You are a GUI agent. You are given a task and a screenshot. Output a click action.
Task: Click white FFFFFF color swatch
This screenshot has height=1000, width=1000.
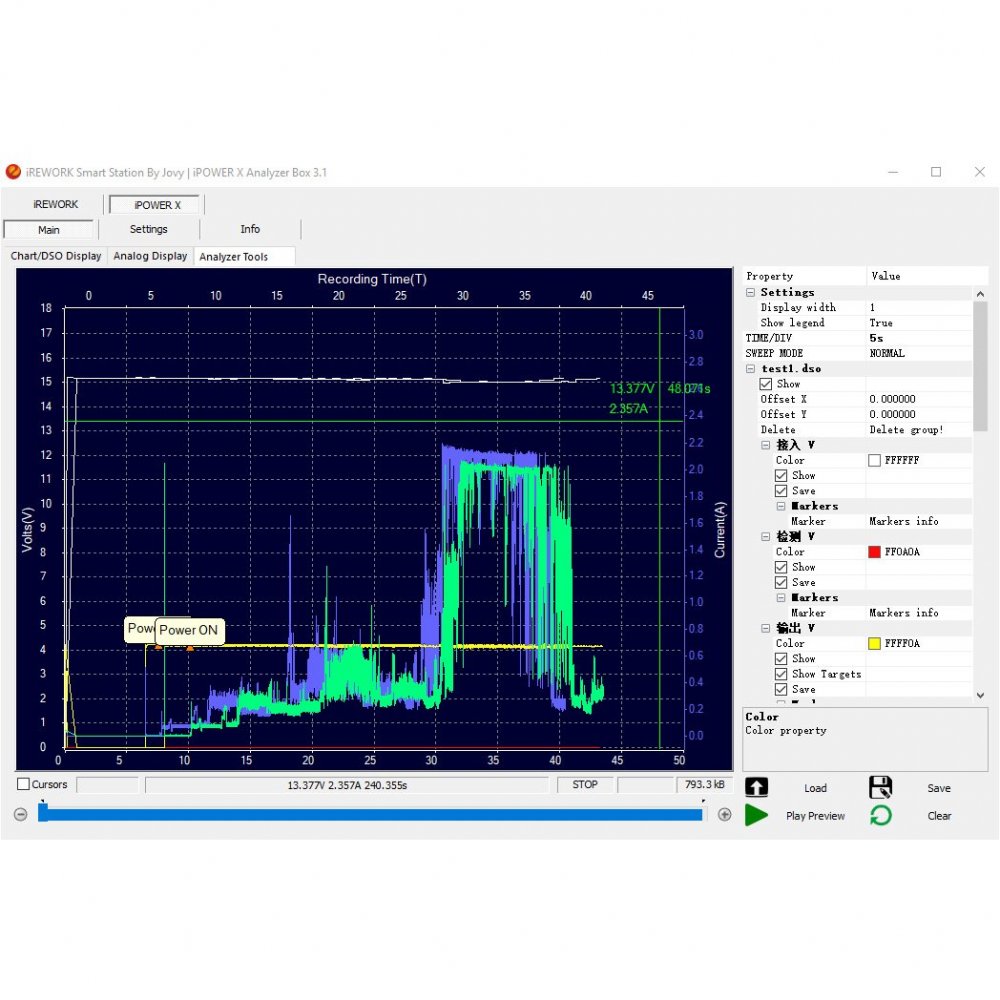tap(874, 460)
